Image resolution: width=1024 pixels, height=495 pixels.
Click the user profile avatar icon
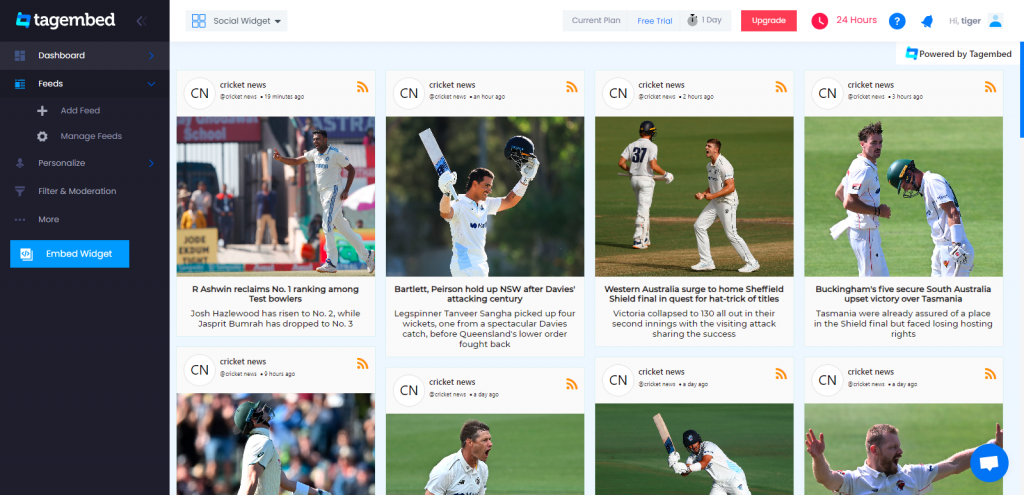995,21
